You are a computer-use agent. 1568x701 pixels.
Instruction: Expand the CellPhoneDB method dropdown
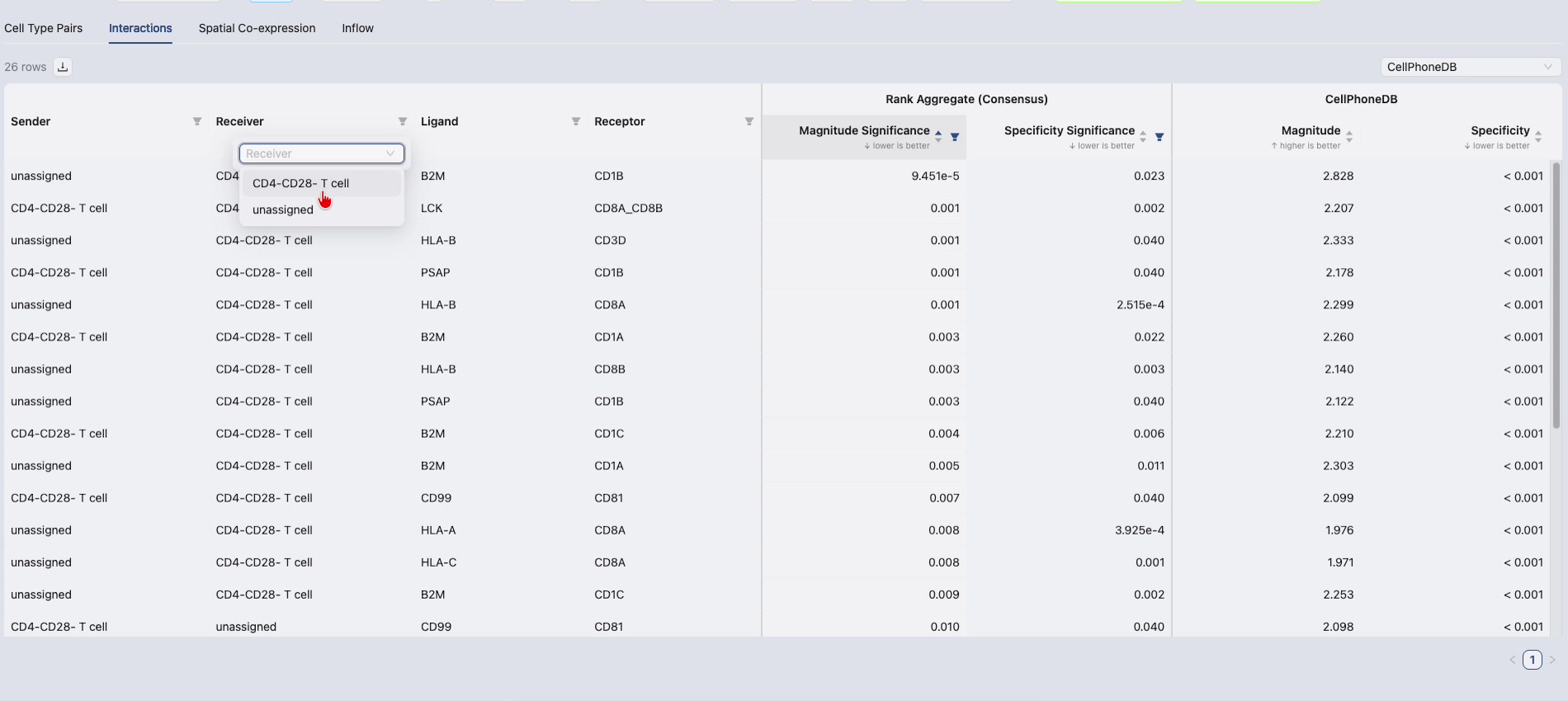[1471, 67]
